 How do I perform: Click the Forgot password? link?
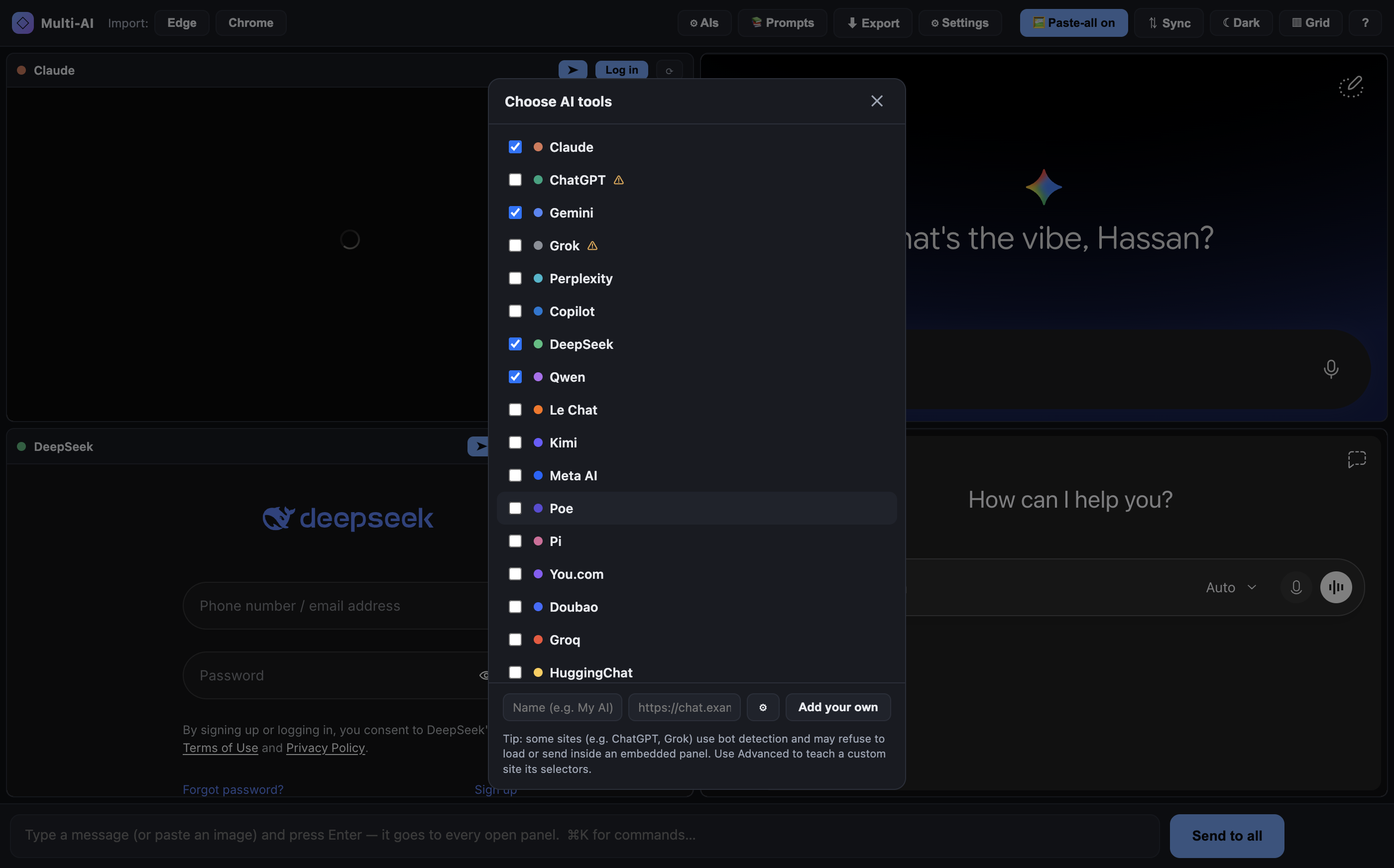232,790
